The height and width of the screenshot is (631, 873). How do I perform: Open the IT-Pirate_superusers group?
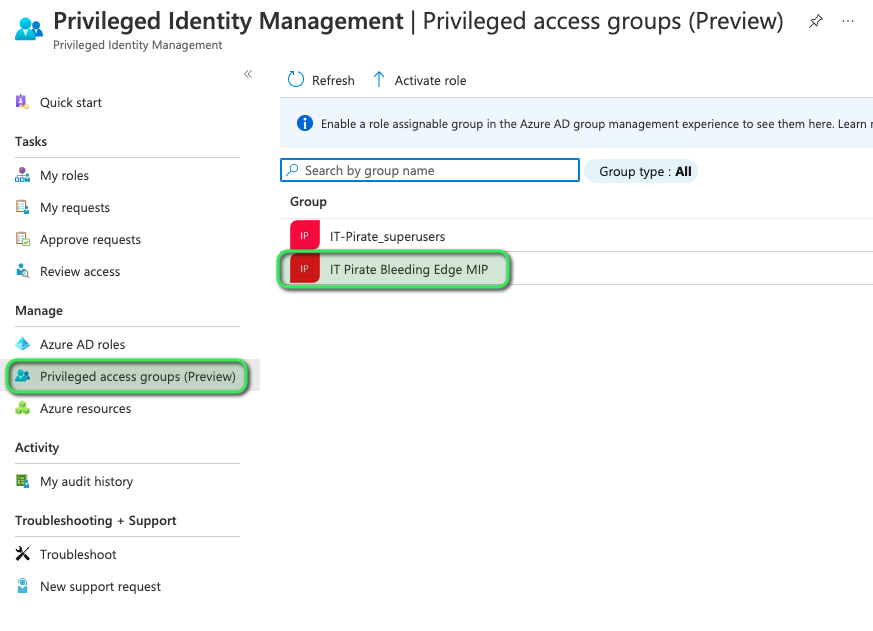pyautogui.click(x=388, y=237)
